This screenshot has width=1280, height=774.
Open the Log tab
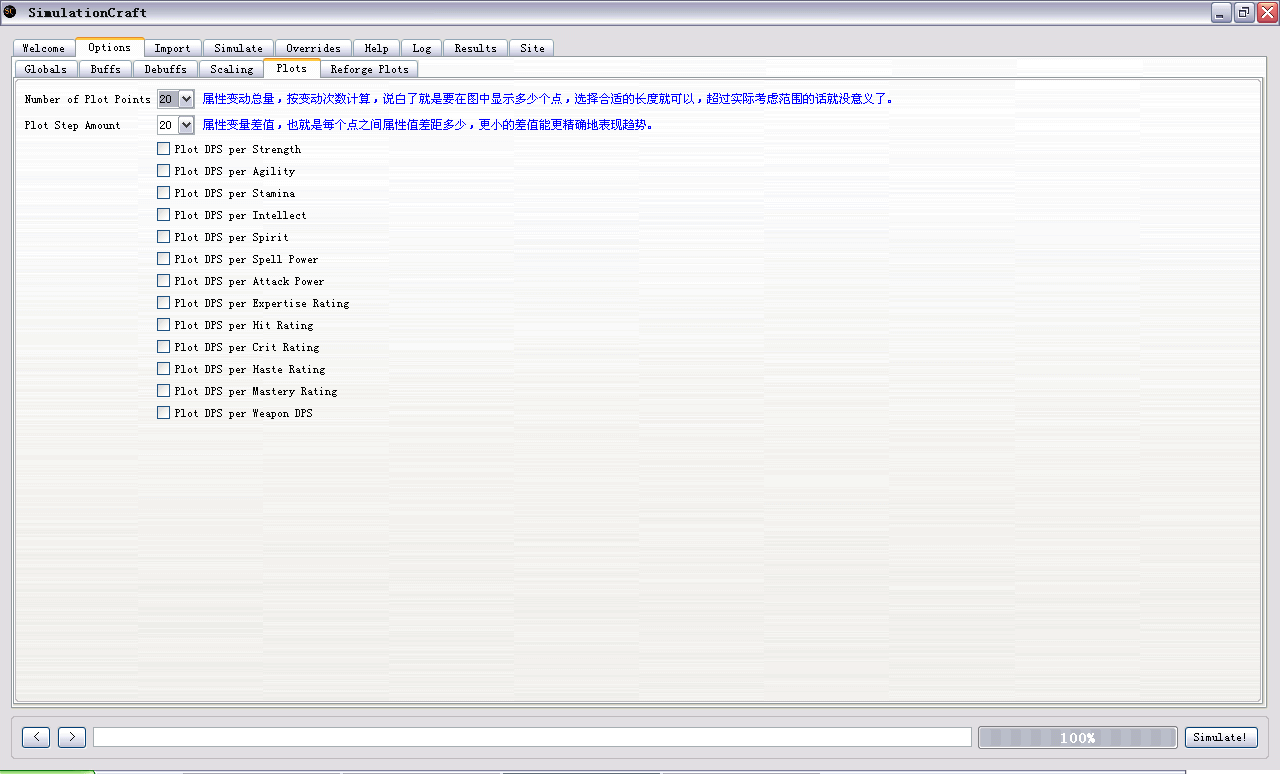point(422,48)
